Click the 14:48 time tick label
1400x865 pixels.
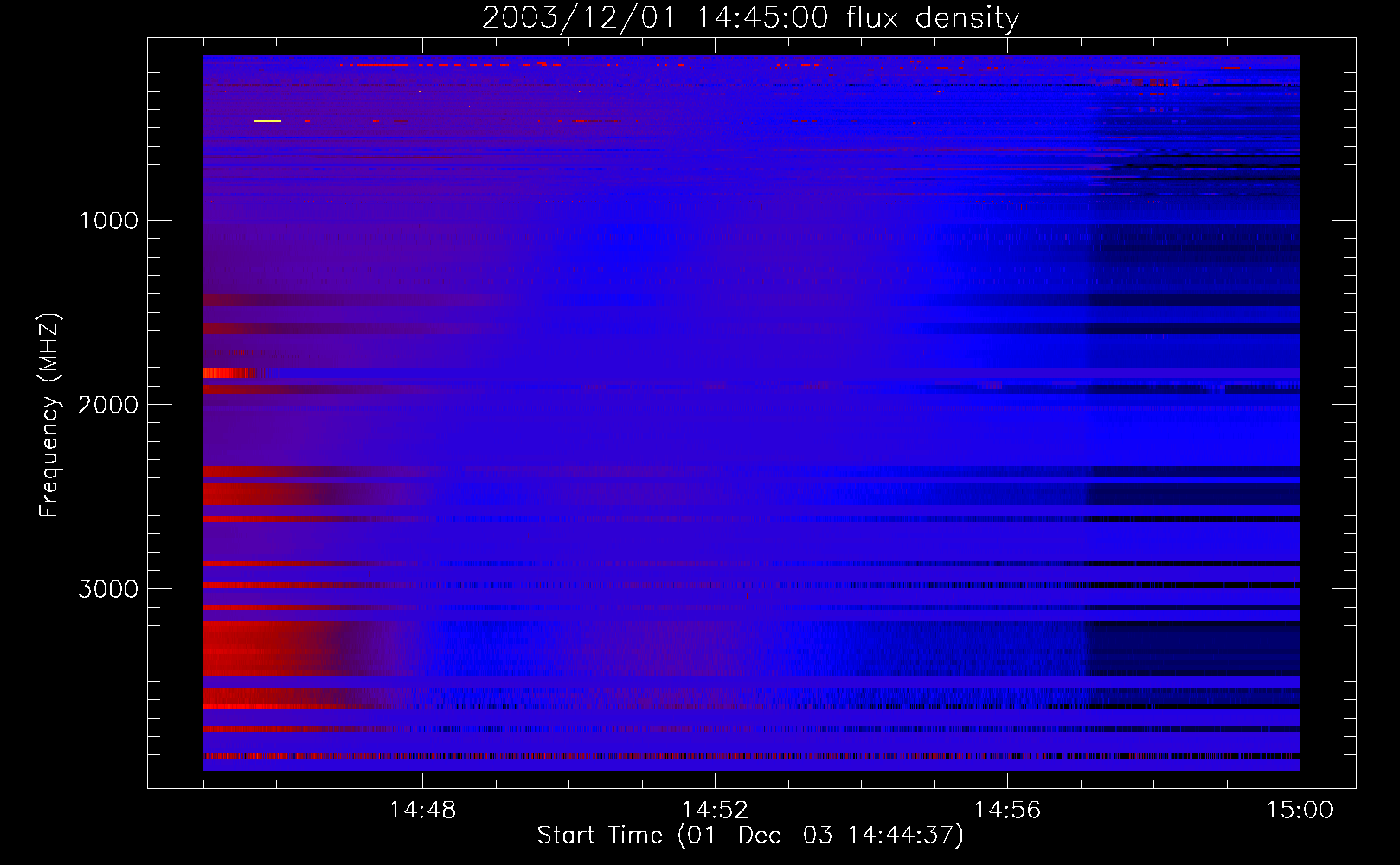click(422, 811)
